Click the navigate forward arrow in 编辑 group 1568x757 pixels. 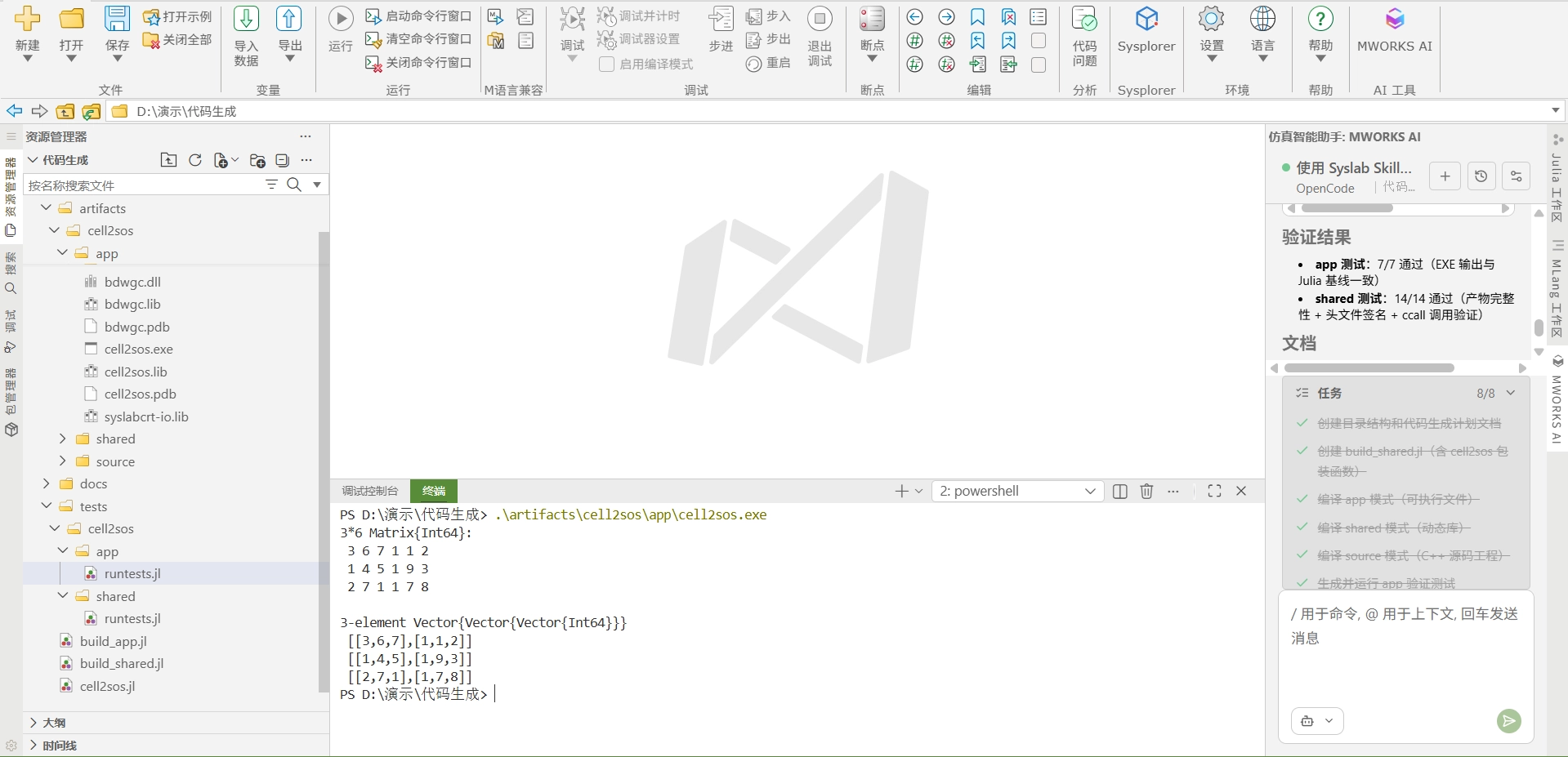(x=946, y=17)
